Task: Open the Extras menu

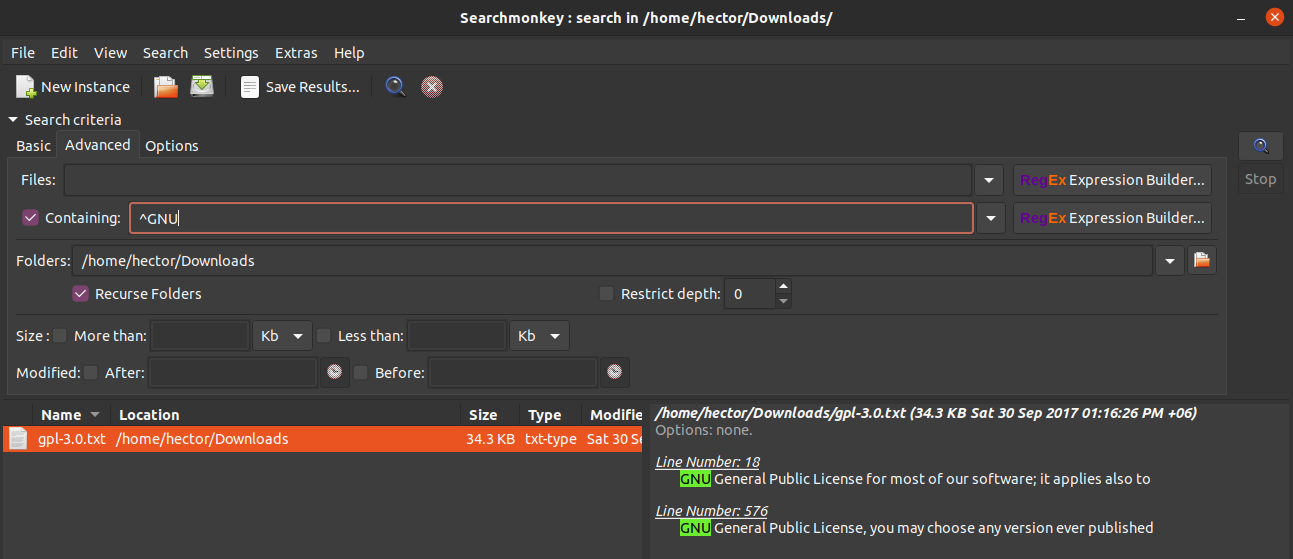Action: click(296, 53)
